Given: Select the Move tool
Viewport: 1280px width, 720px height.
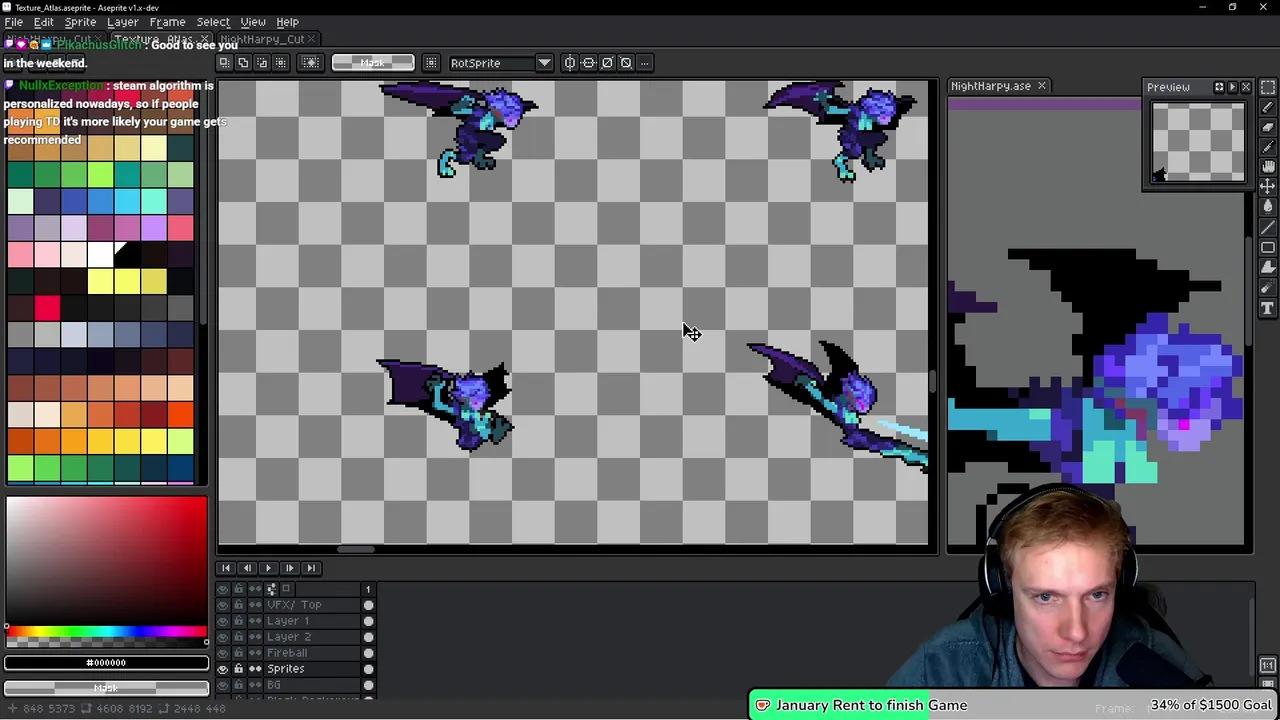Looking at the screenshot, I should pos(1268,187).
